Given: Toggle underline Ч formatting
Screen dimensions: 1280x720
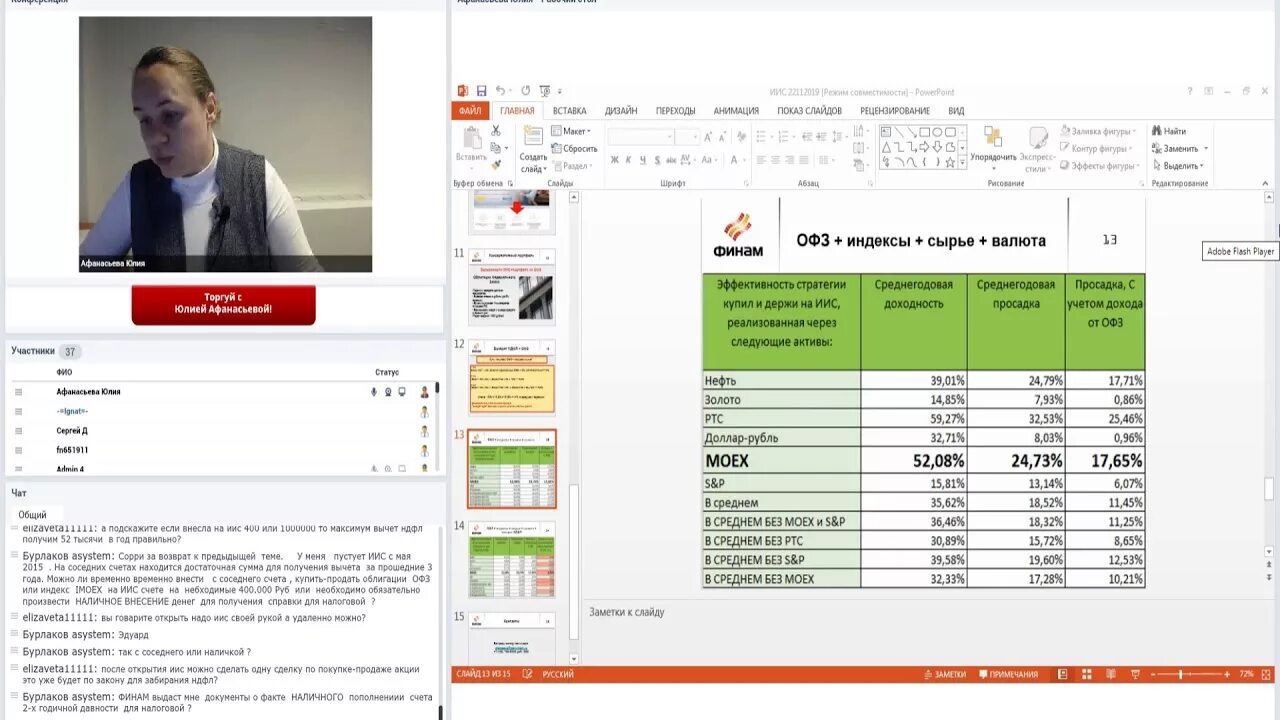Looking at the screenshot, I should [643, 160].
